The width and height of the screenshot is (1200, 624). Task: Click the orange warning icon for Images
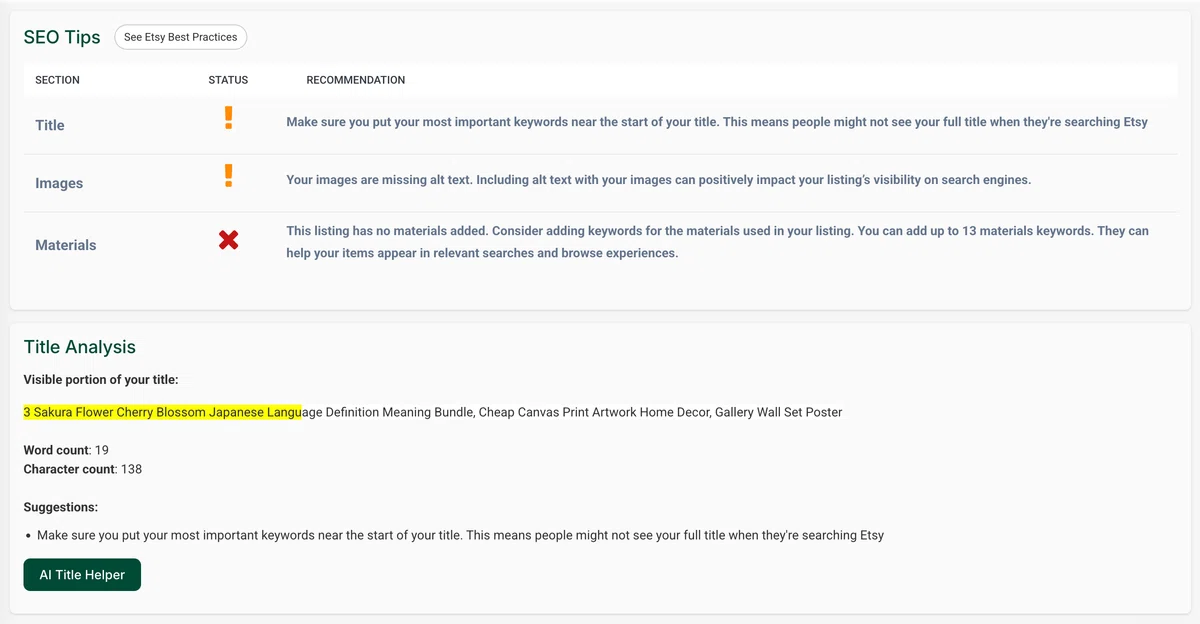coord(228,176)
